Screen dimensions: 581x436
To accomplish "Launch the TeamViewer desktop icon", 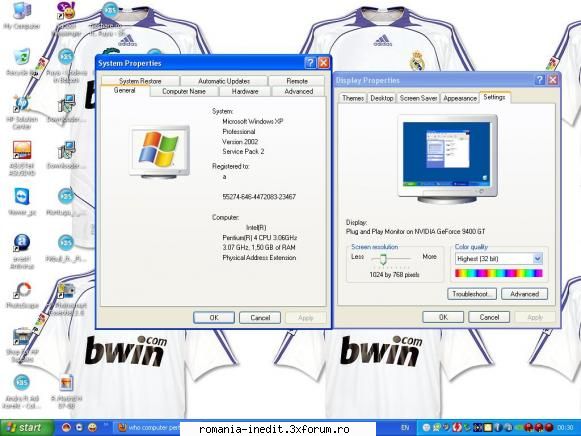I will tap(22, 201).
